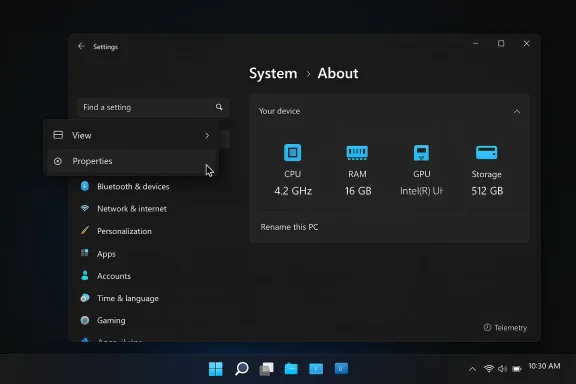This screenshot has height=384, width=576.
Task: Click the About breadcrumb title
Action: 338,73
